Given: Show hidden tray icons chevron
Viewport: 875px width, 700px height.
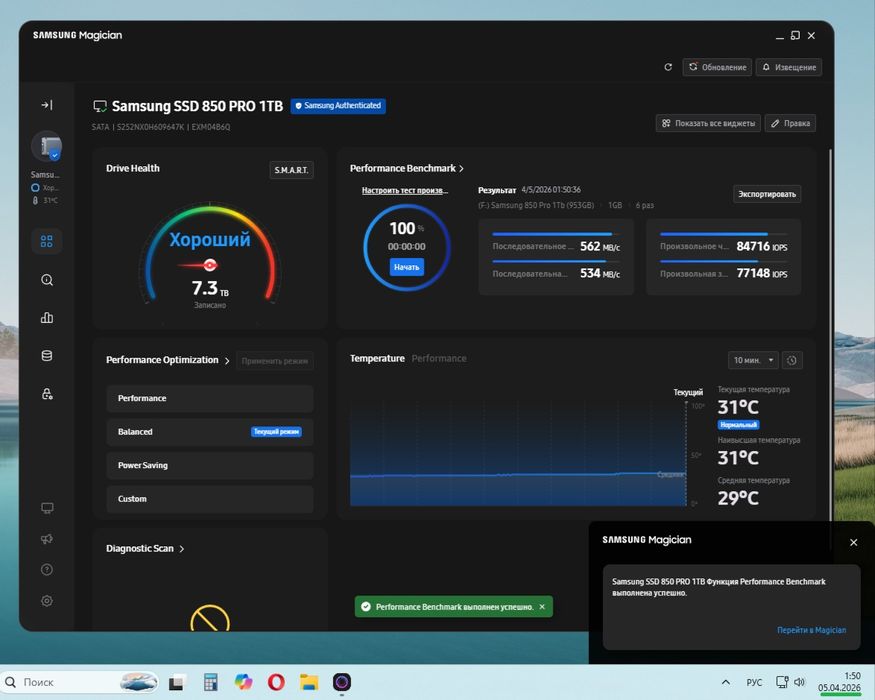Looking at the screenshot, I should (x=725, y=682).
